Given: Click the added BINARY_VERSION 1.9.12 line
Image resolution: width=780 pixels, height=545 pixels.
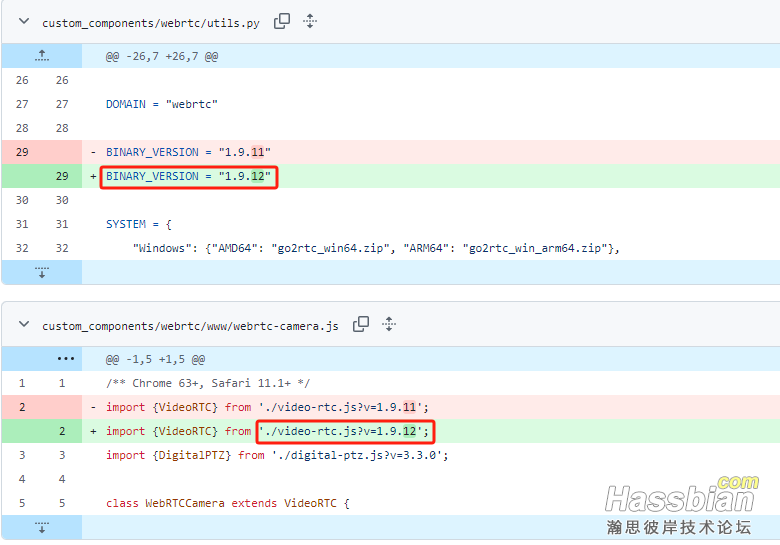Looking at the screenshot, I should [188, 176].
